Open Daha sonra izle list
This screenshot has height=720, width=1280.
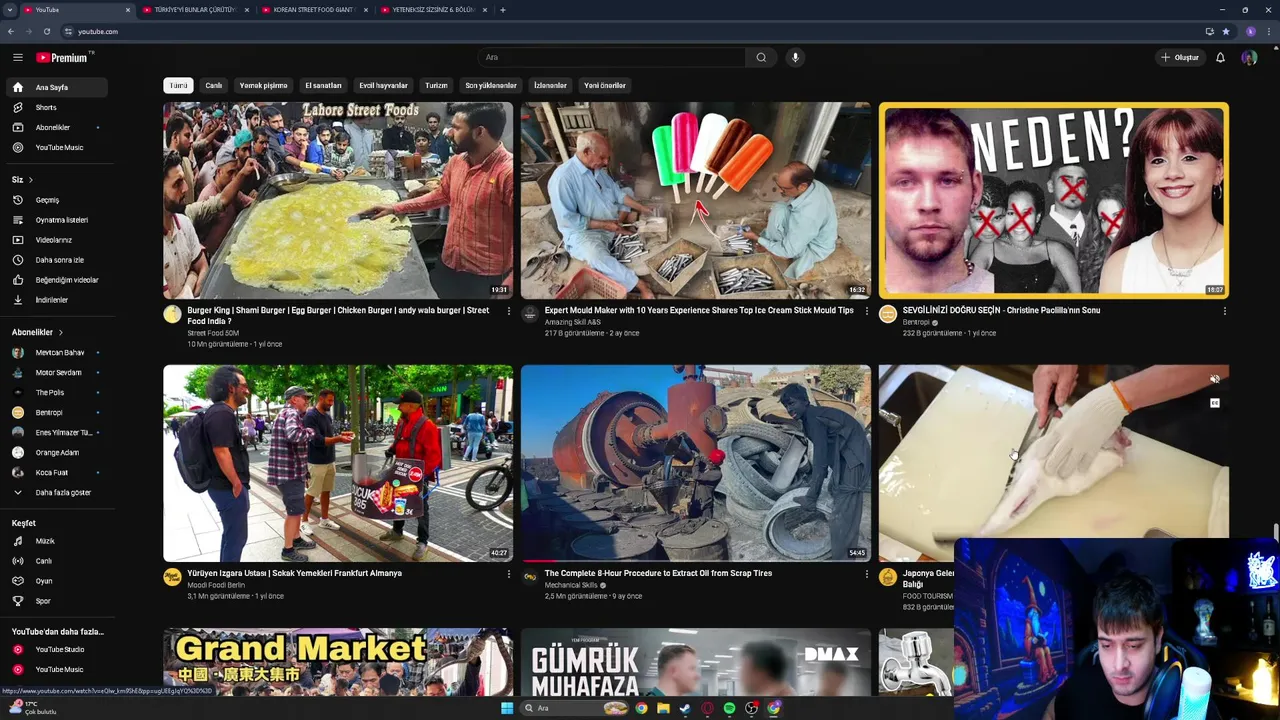pos(55,260)
